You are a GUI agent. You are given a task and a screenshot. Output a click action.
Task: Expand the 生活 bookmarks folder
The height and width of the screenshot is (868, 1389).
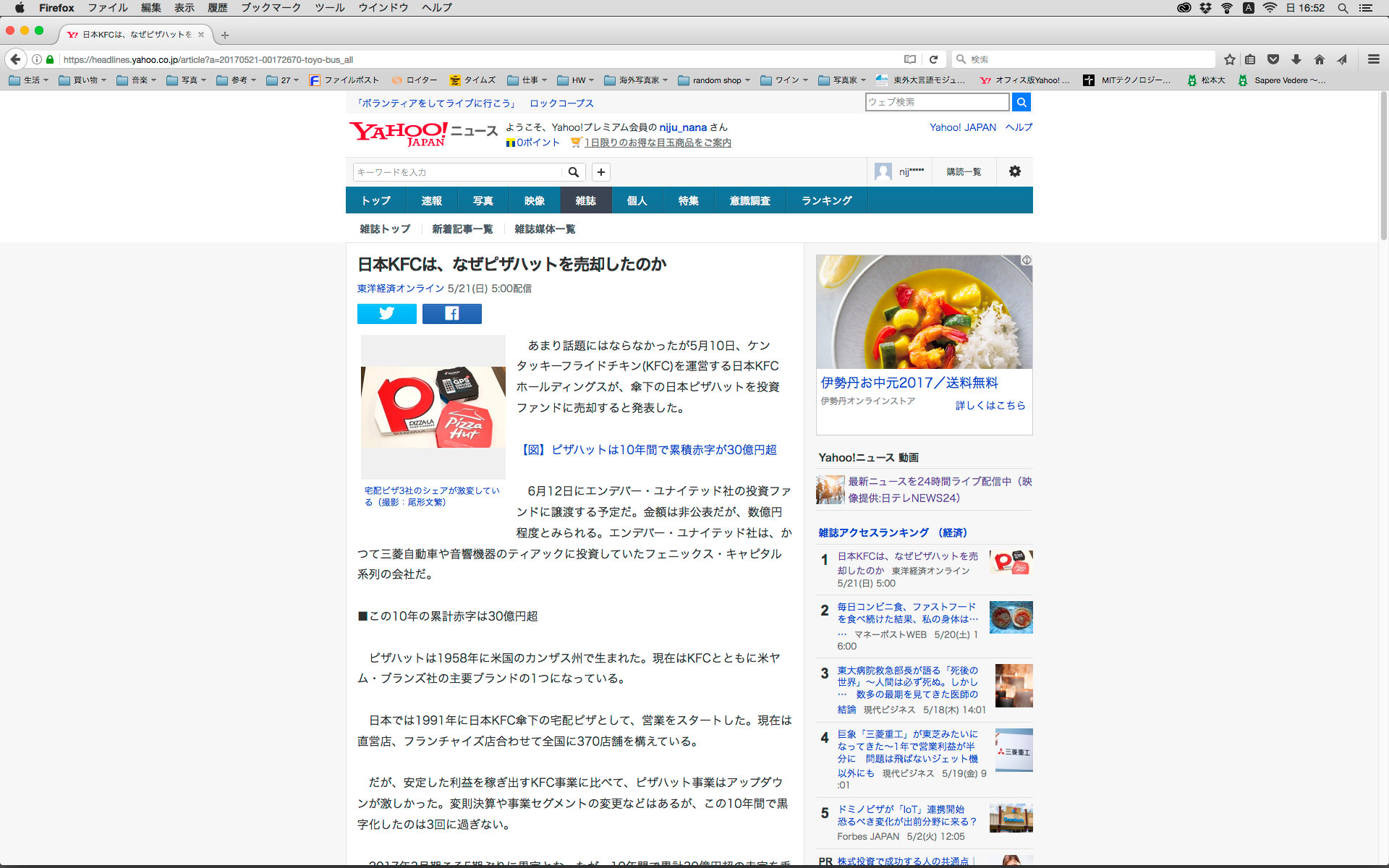pyautogui.click(x=28, y=80)
